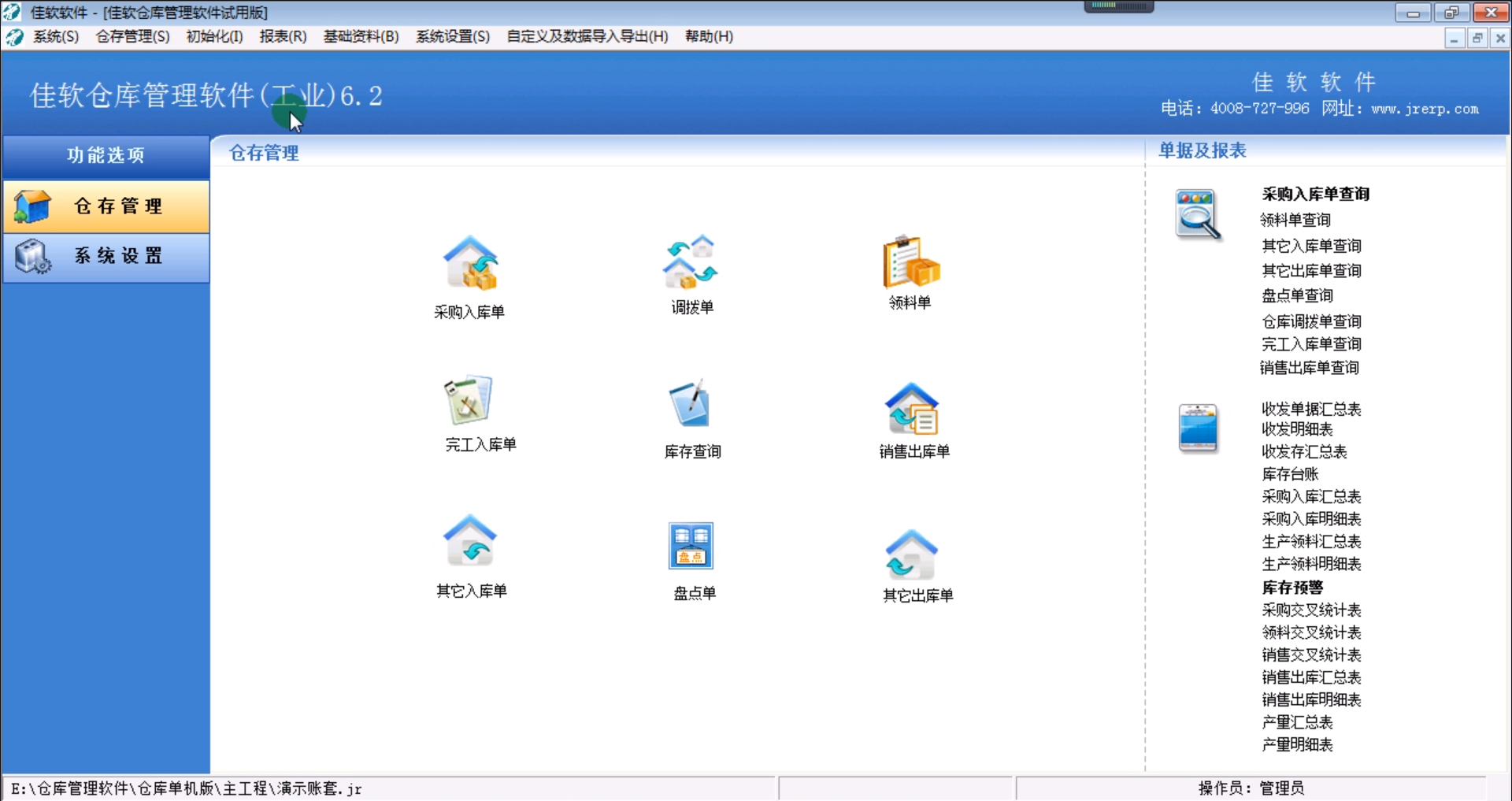Open the 采购入库单 purchase receipt icon
Viewport: 1512px width, 801px height.
point(470,263)
